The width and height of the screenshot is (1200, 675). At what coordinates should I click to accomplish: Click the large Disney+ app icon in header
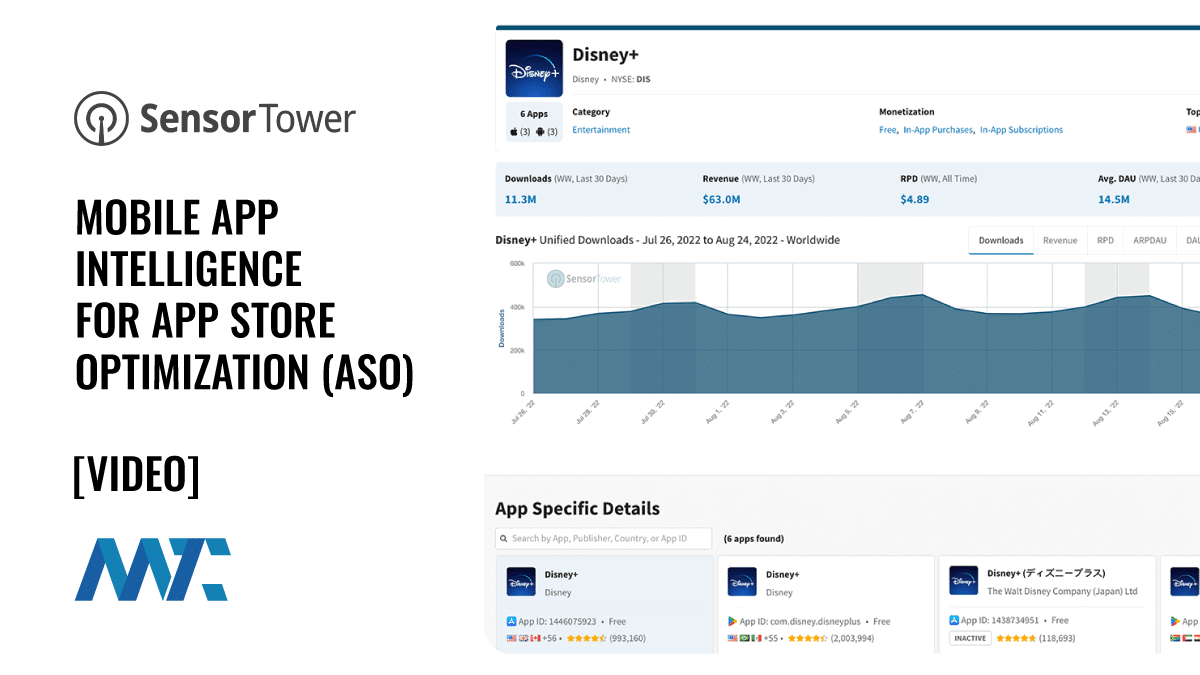(x=534, y=68)
